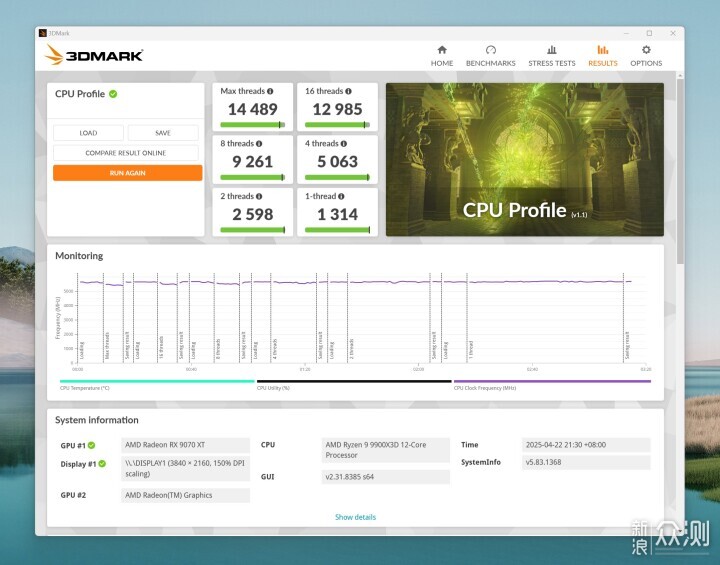The width and height of the screenshot is (720, 565).
Task: Click the AMD Ryzen 9 9900X3D processor field
Action: pyautogui.click(x=386, y=450)
